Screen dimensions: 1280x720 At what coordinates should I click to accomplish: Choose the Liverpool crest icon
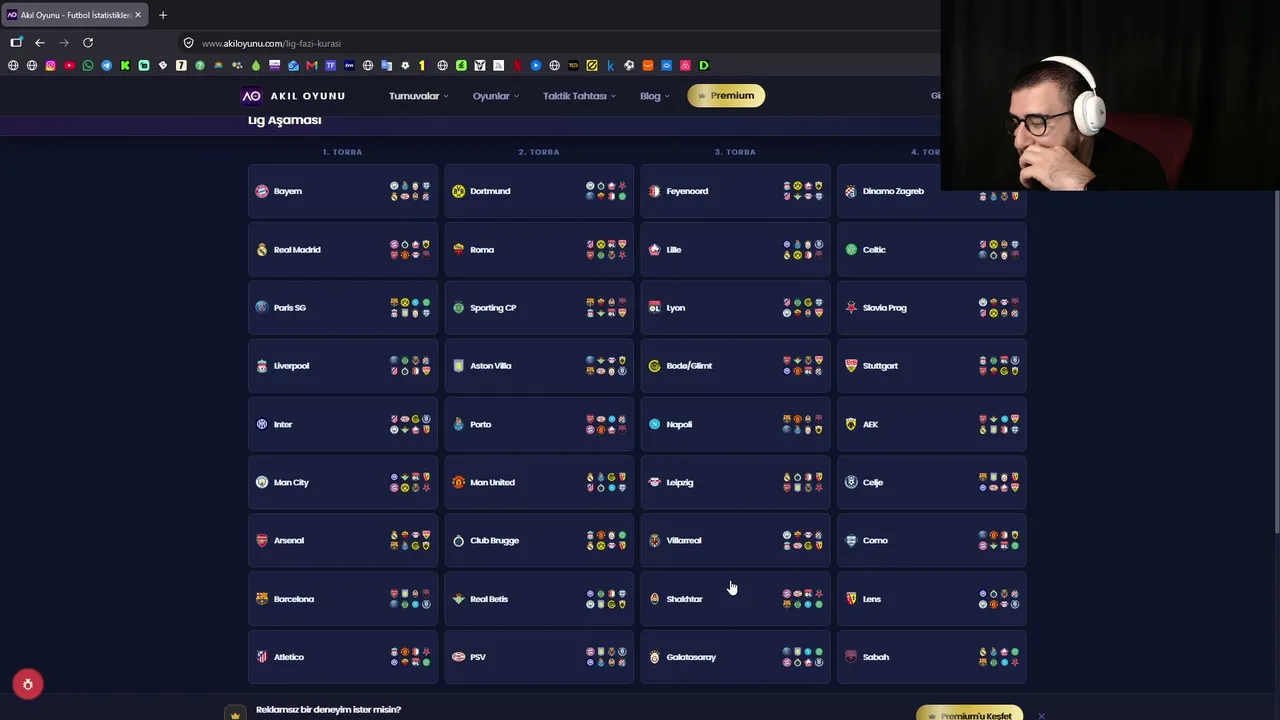(262, 366)
